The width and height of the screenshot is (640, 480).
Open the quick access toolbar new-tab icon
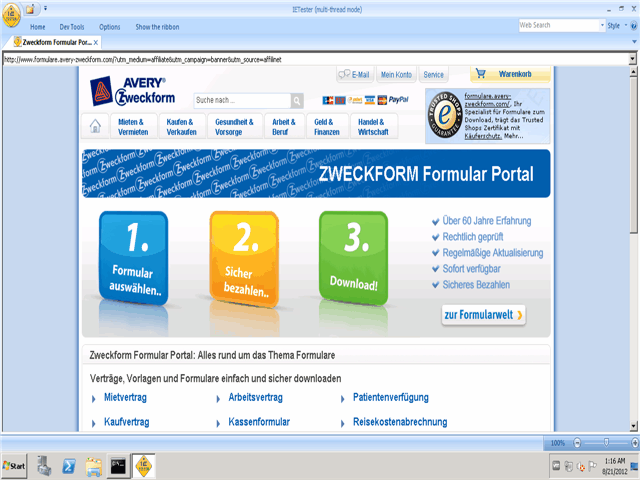pyautogui.click(x=30, y=9)
